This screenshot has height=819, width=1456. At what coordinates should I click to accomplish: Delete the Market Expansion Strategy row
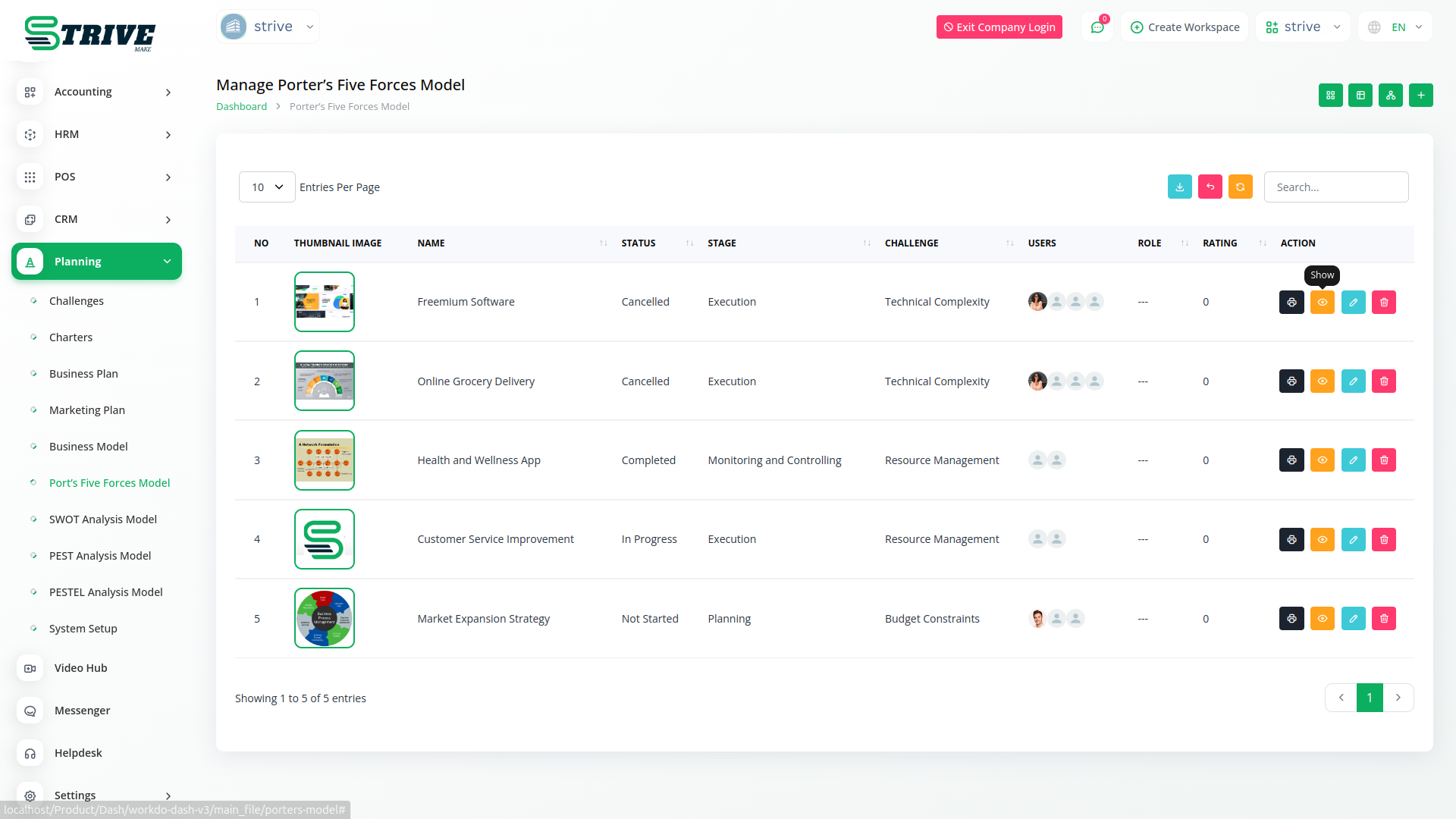tap(1383, 618)
